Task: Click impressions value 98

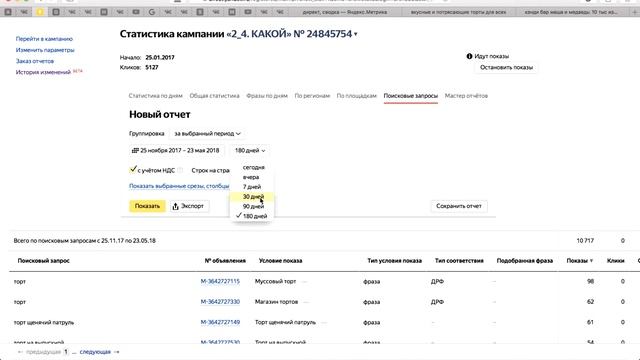Action: pos(590,282)
